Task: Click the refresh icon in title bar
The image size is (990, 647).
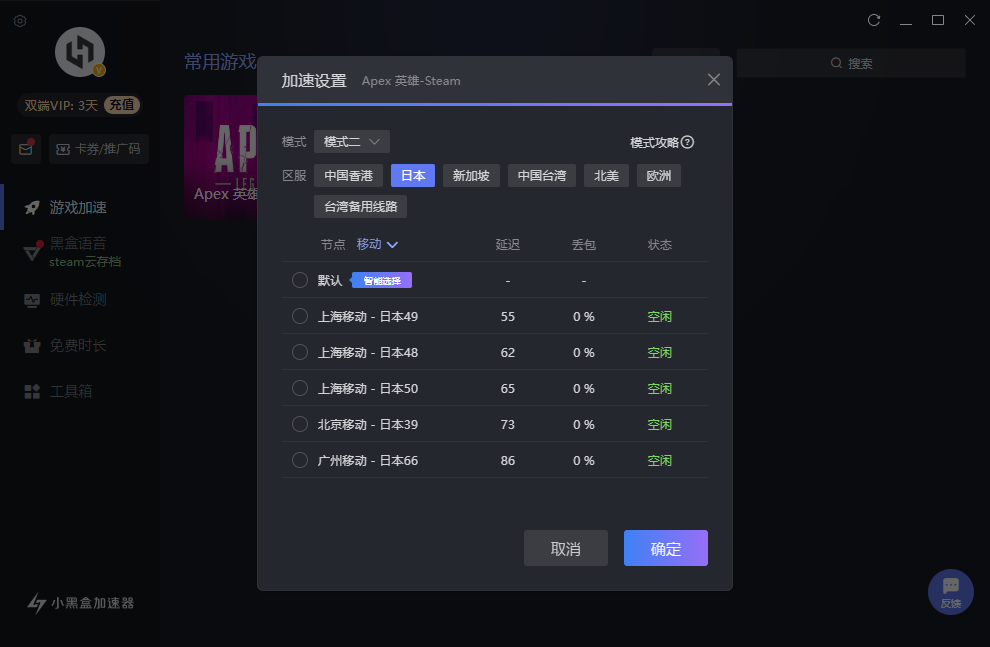Action: [x=874, y=20]
